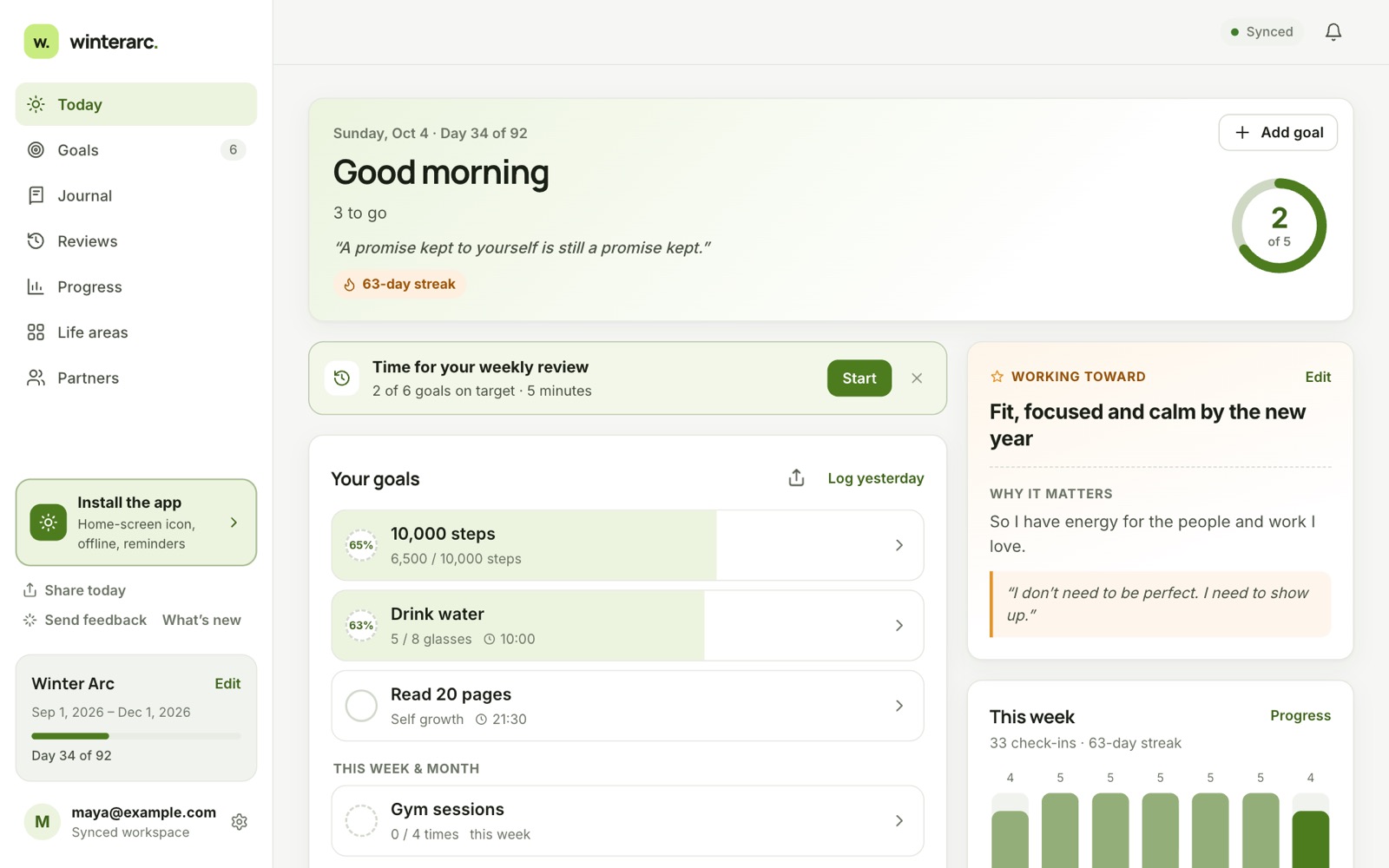1389x868 pixels.
Task: Open the Reviews page
Action: (x=136, y=241)
